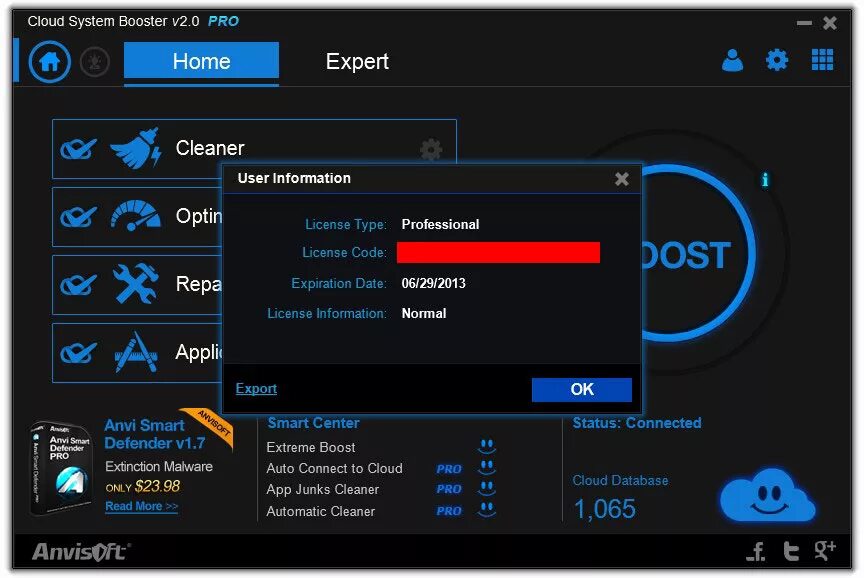This screenshot has height=578, width=864.
Task: Open the user account icon
Action: pyautogui.click(x=732, y=60)
